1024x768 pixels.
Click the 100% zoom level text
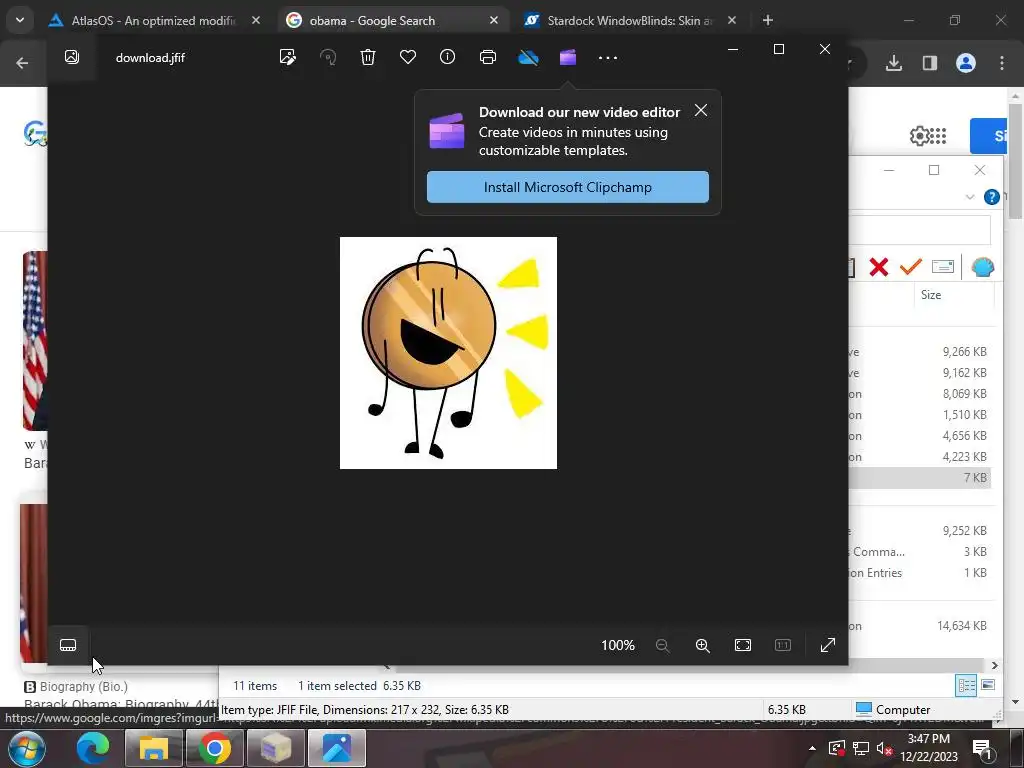pos(618,645)
